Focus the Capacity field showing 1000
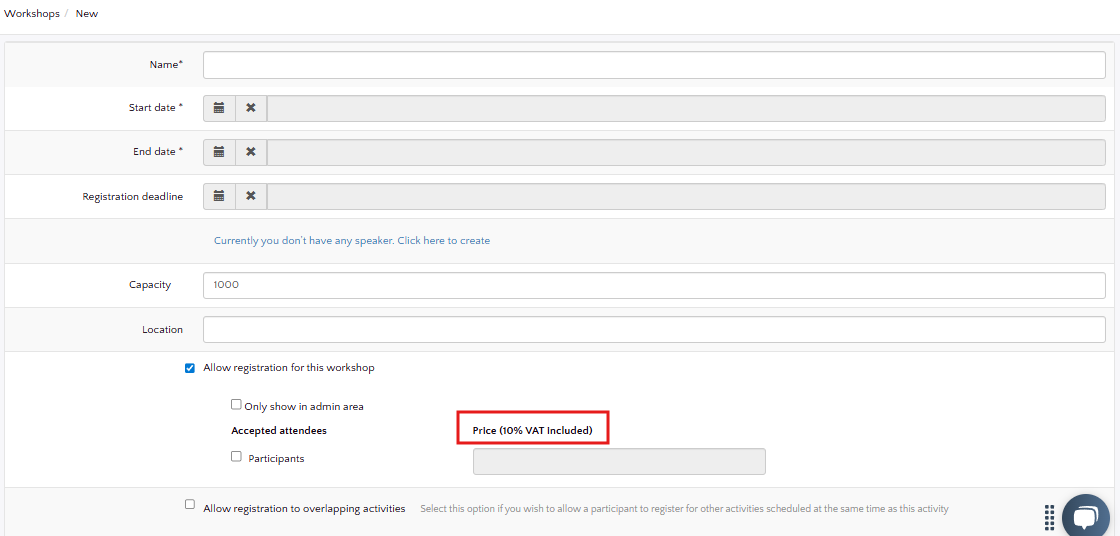Image resolution: width=1120 pixels, height=536 pixels. point(654,285)
